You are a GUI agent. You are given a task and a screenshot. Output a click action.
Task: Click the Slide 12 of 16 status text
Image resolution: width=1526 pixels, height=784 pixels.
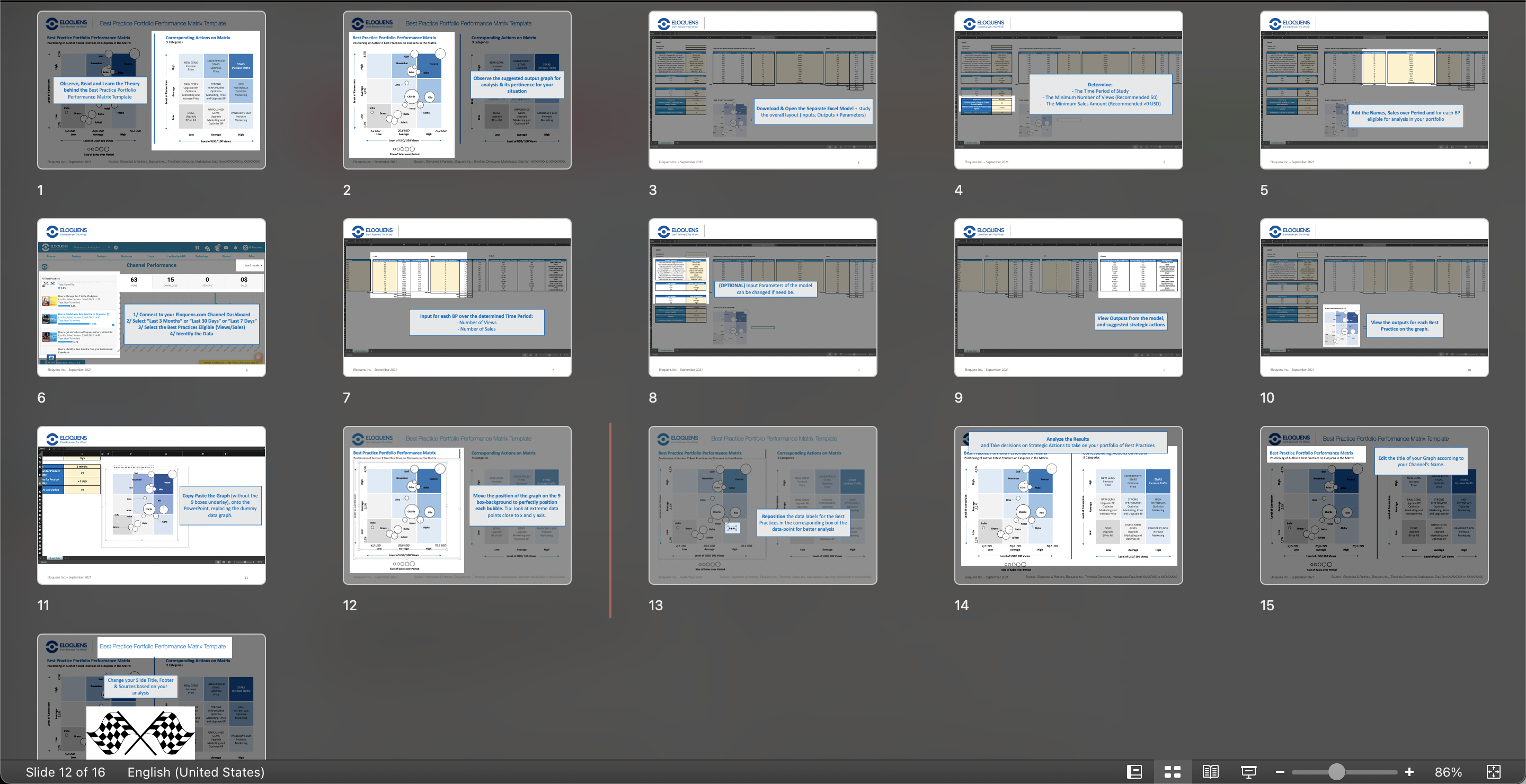click(x=65, y=772)
